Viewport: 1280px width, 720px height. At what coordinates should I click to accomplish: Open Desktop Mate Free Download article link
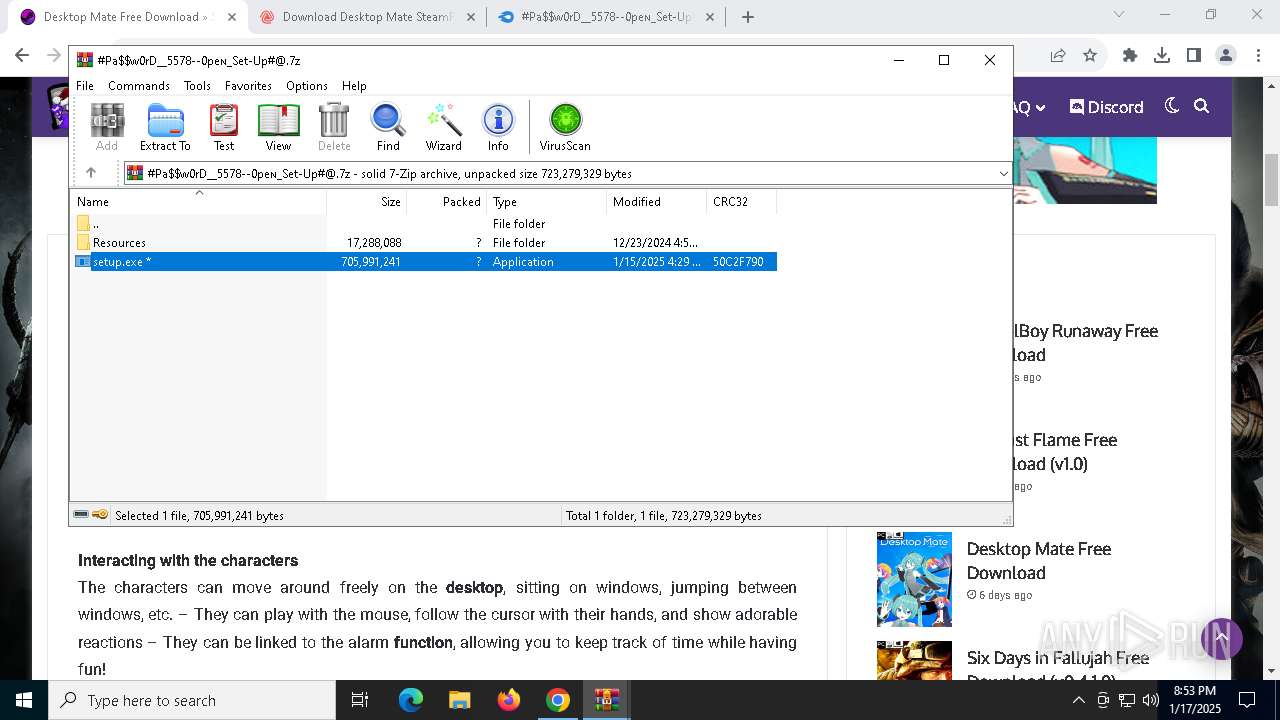click(1039, 561)
